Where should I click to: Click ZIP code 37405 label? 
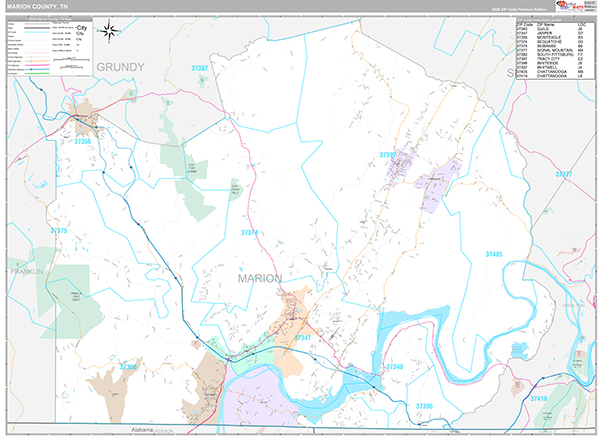(x=492, y=254)
